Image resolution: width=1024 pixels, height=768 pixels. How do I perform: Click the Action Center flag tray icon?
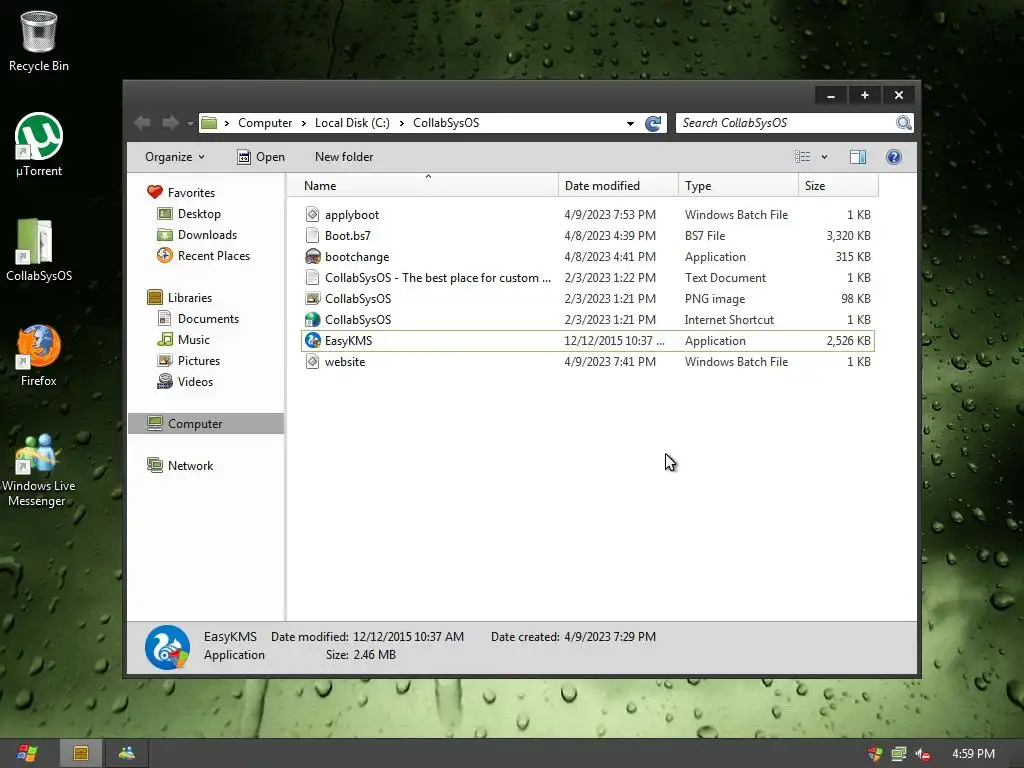(875, 754)
